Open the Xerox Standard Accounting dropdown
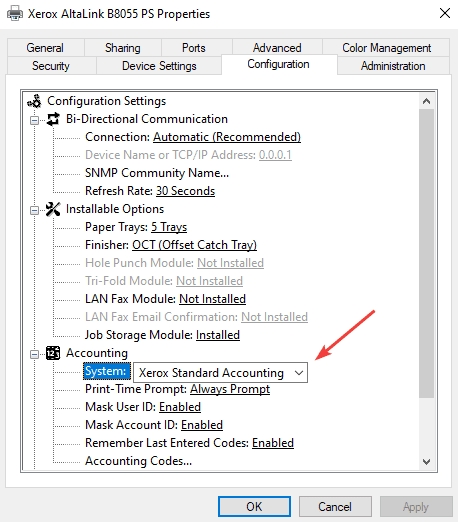 point(220,372)
